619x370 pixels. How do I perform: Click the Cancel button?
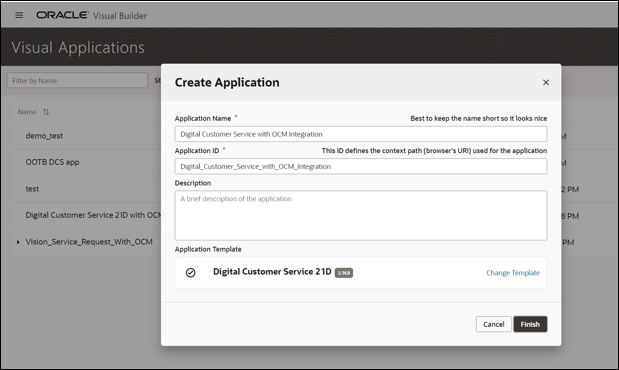click(493, 324)
